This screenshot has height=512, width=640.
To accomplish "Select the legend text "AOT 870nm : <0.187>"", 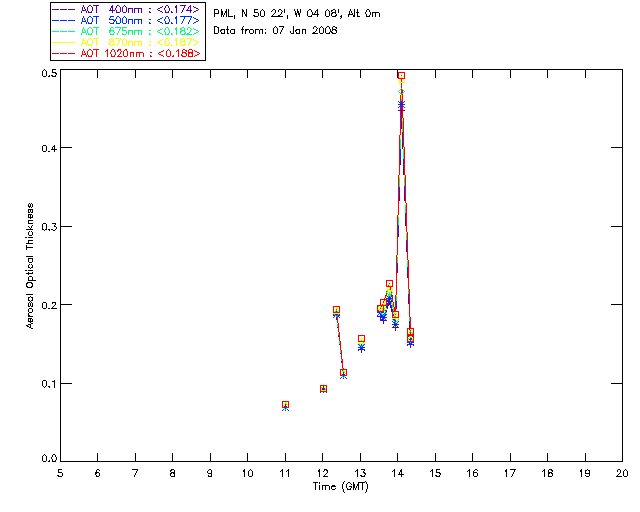I will coord(140,42).
